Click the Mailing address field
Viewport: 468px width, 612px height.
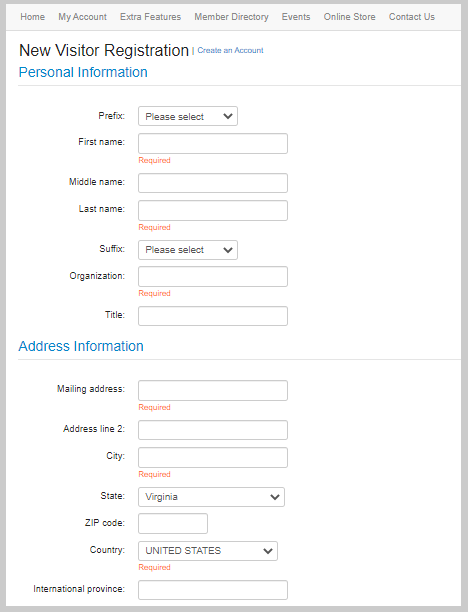tap(213, 390)
